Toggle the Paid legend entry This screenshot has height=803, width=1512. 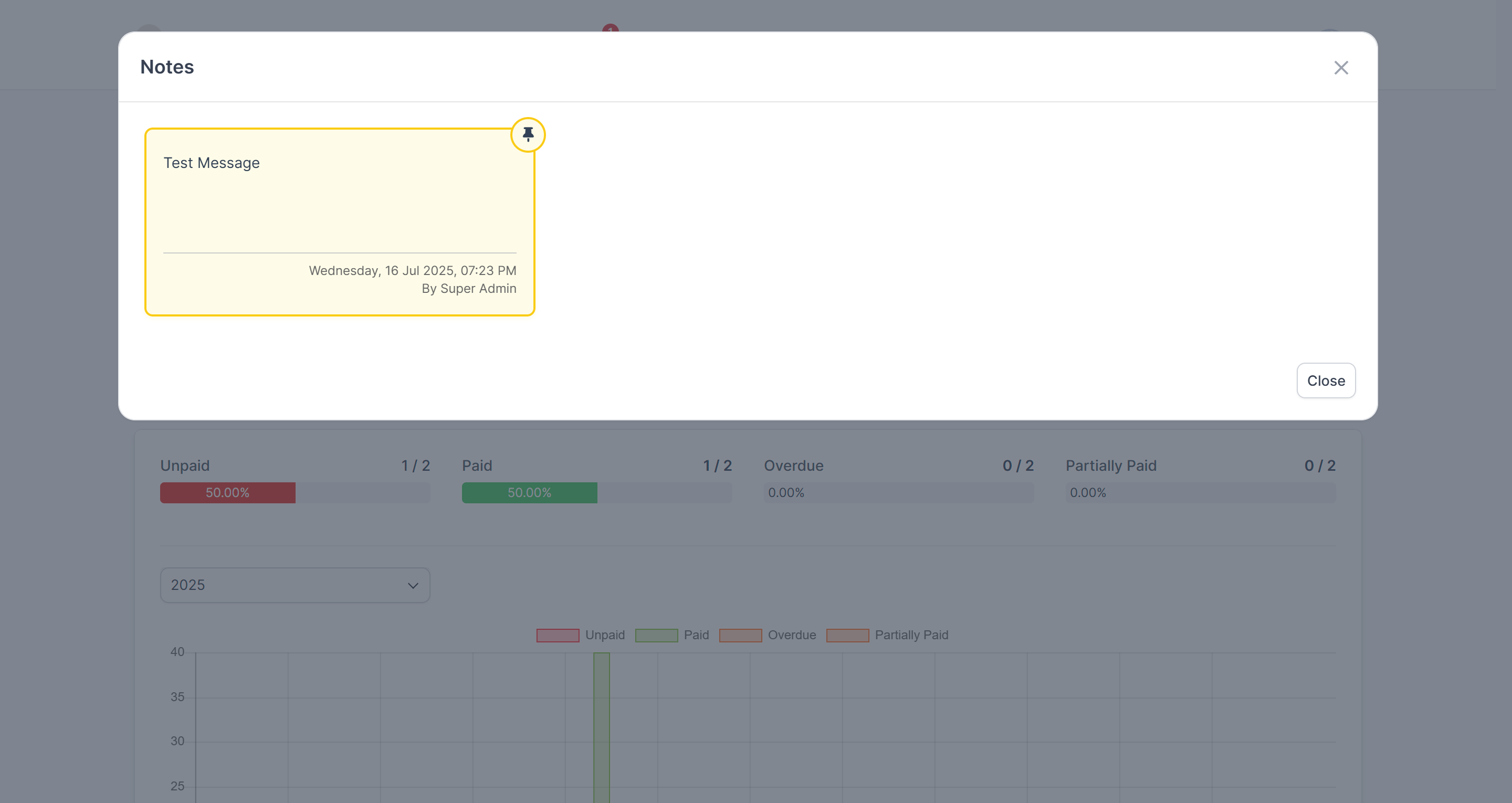pyautogui.click(x=696, y=635)
